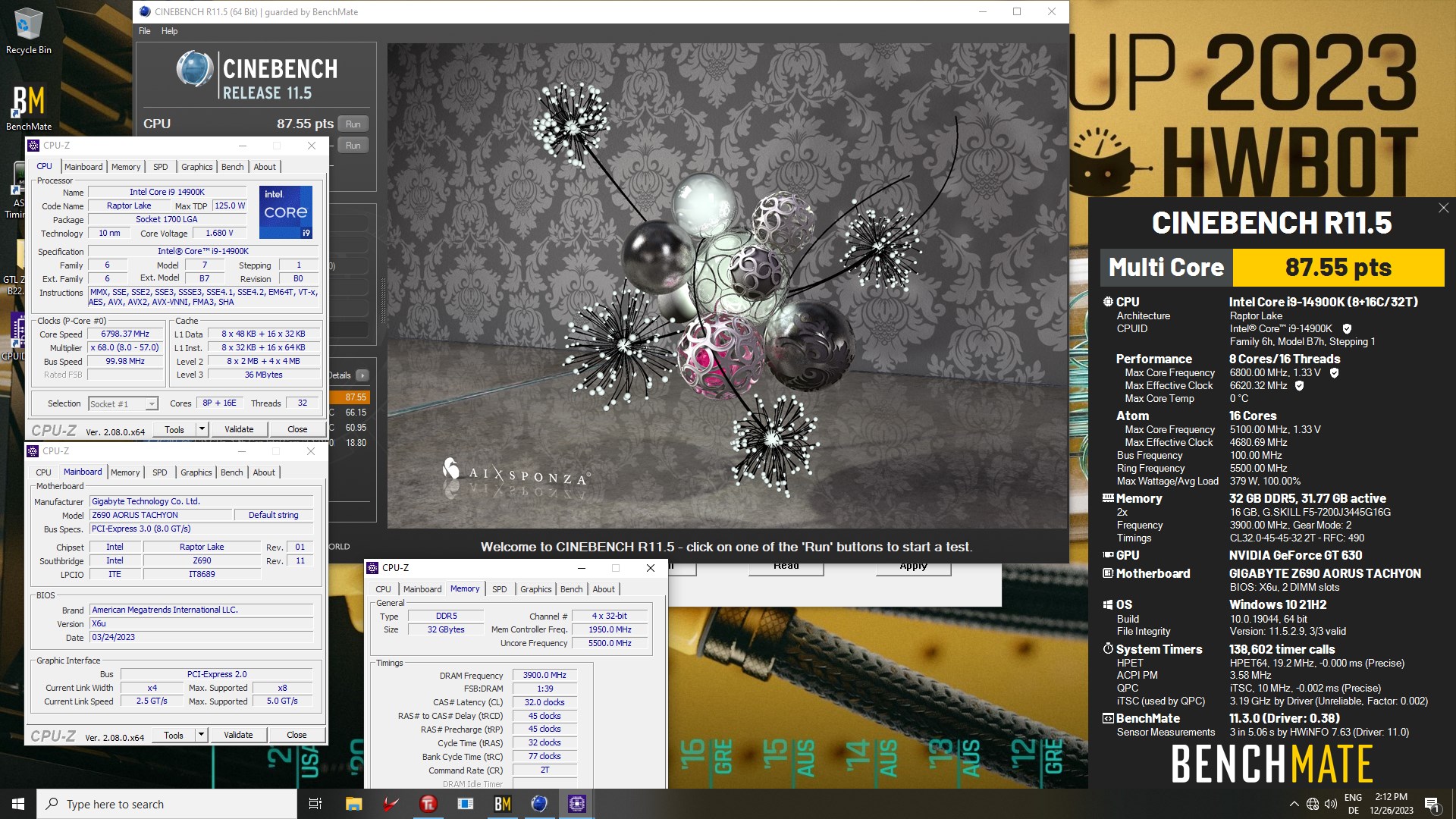
Task: Click the 66.15 ranking row in Cinebench
Action: point(350,413)
